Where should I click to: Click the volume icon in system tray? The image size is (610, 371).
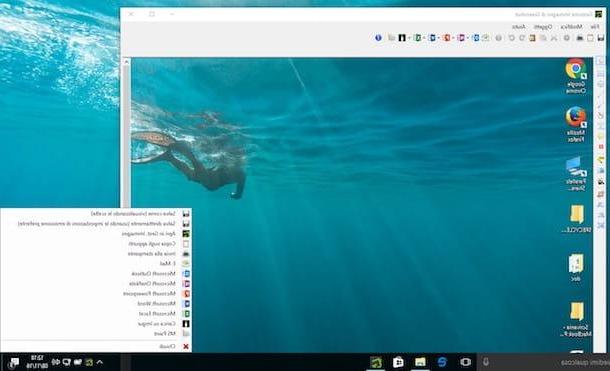56,362
